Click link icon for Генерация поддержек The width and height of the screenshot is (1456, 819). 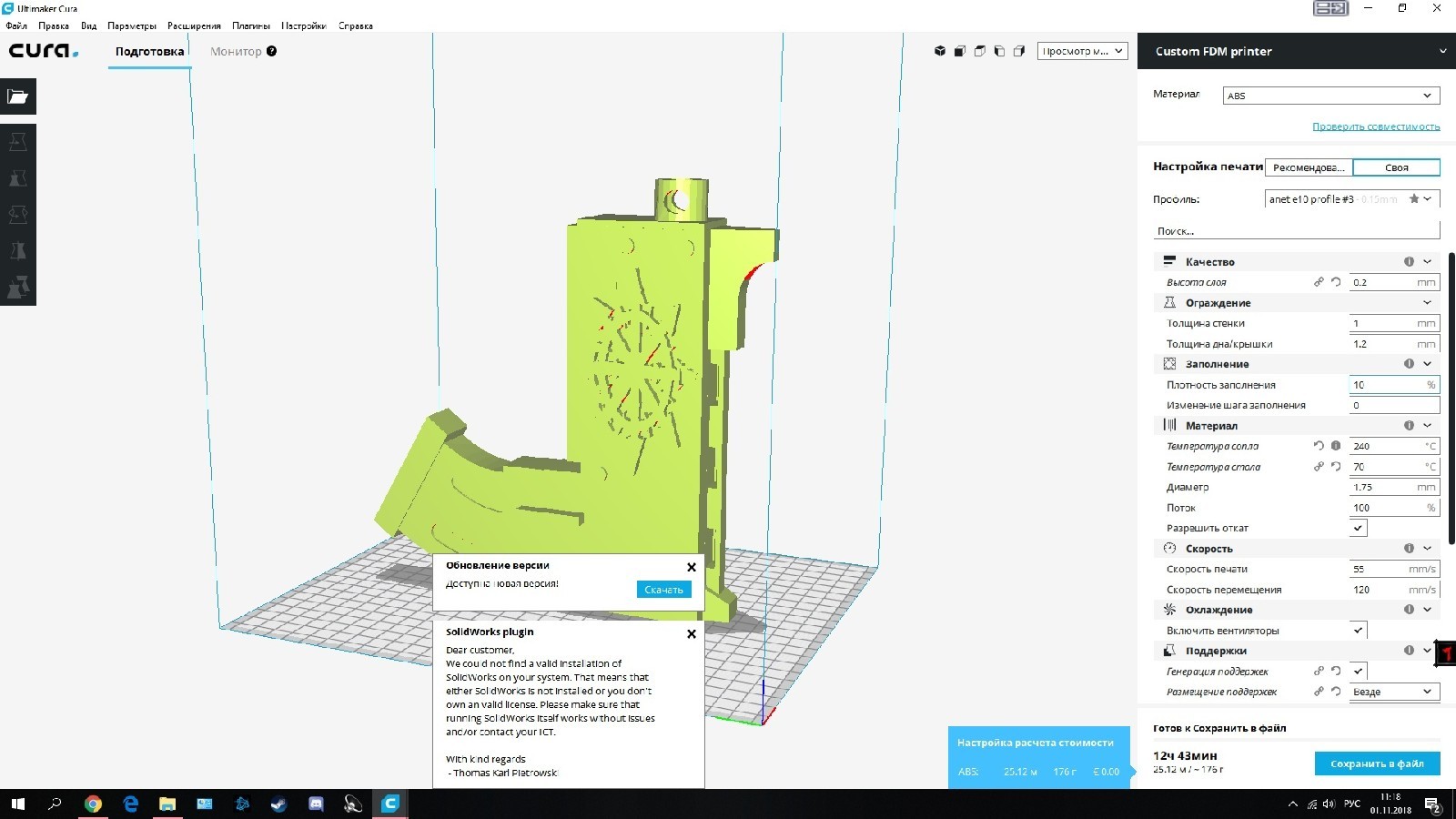point(1319,672)
